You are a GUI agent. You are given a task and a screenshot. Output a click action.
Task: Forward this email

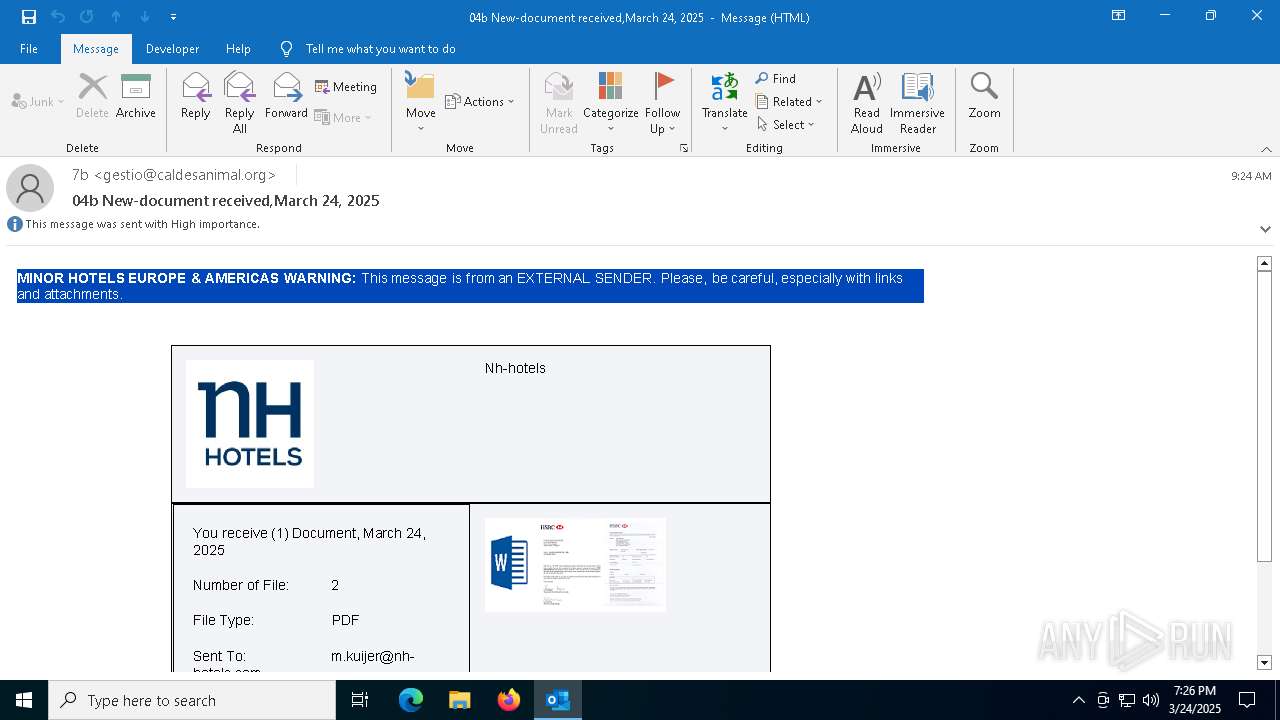[x=286, y=96]
